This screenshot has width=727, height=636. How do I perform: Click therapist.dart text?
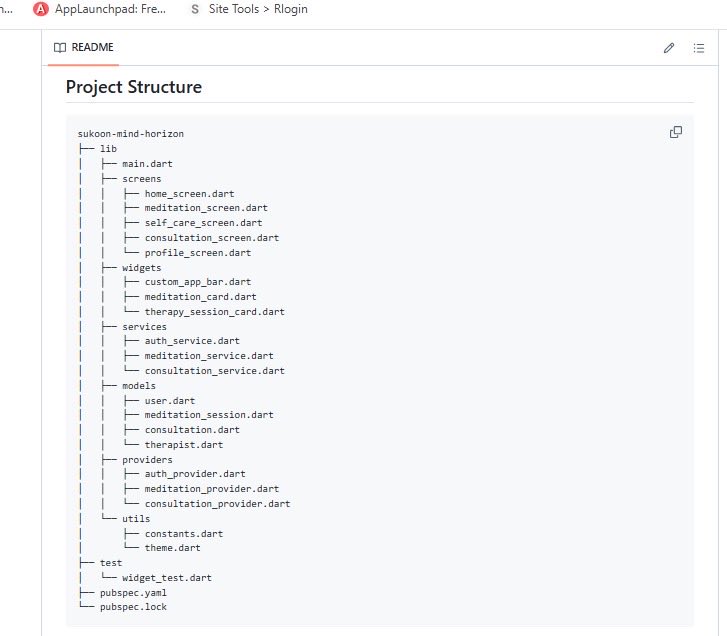pos(184,445)
